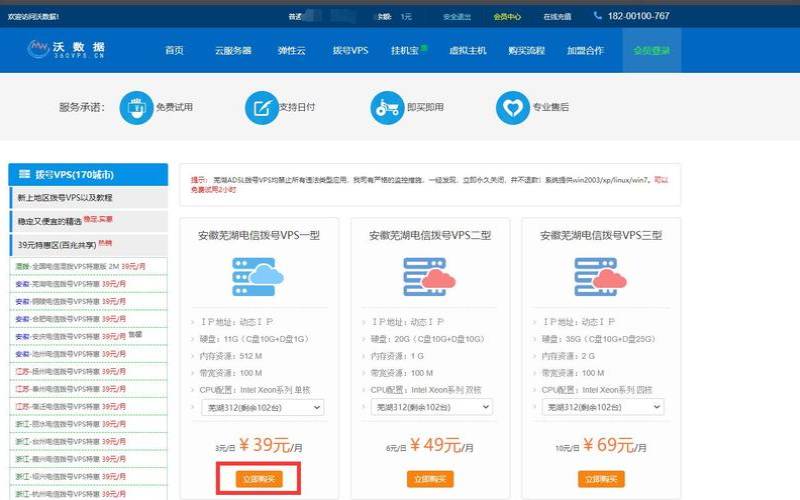This screenshot has height=500, width=800.
Task: Click the 即买即用 tractor icon
Action: click(x=386, y=108)
